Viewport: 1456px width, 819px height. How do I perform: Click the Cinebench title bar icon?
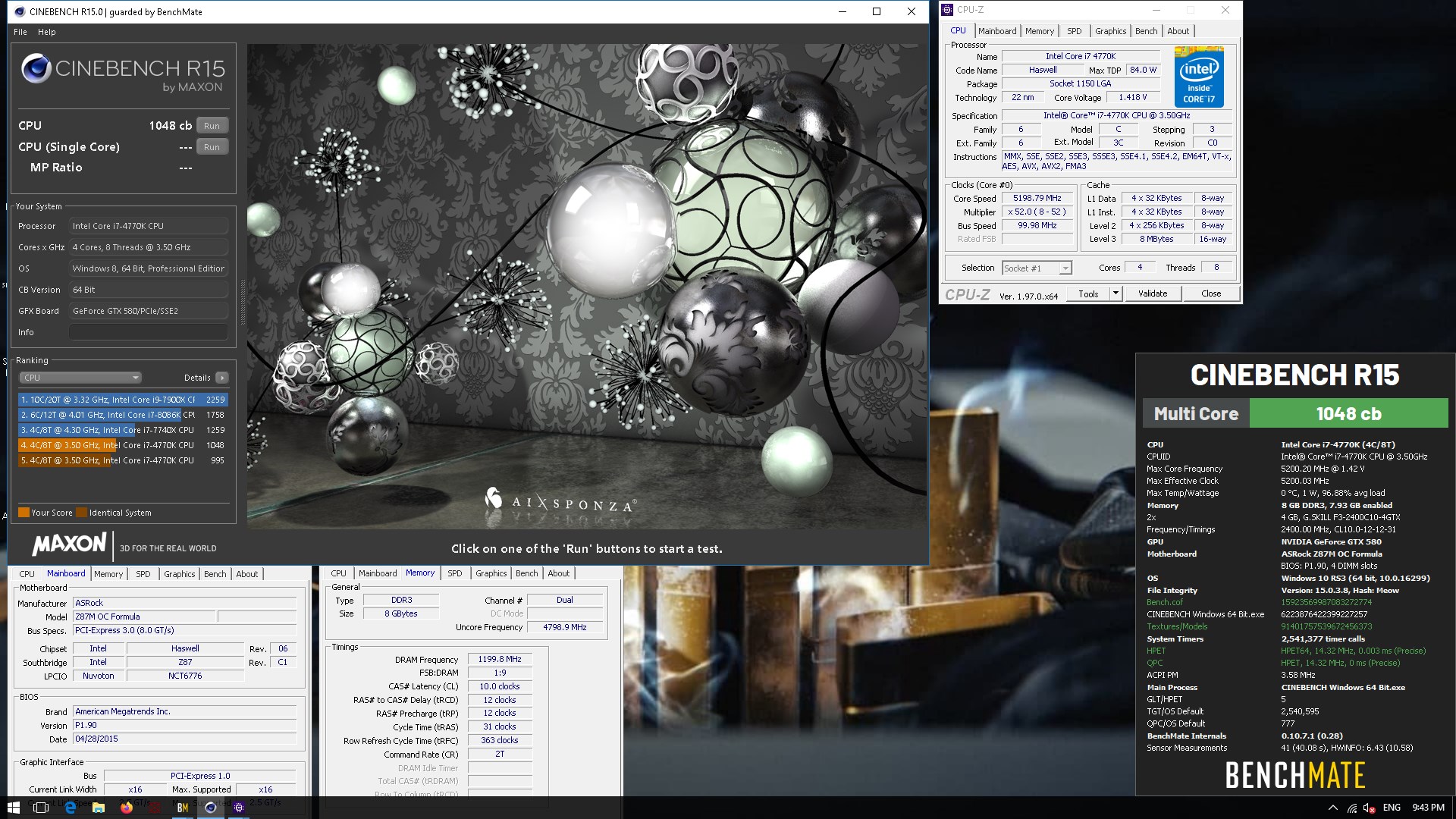click(x=20, y=11)
